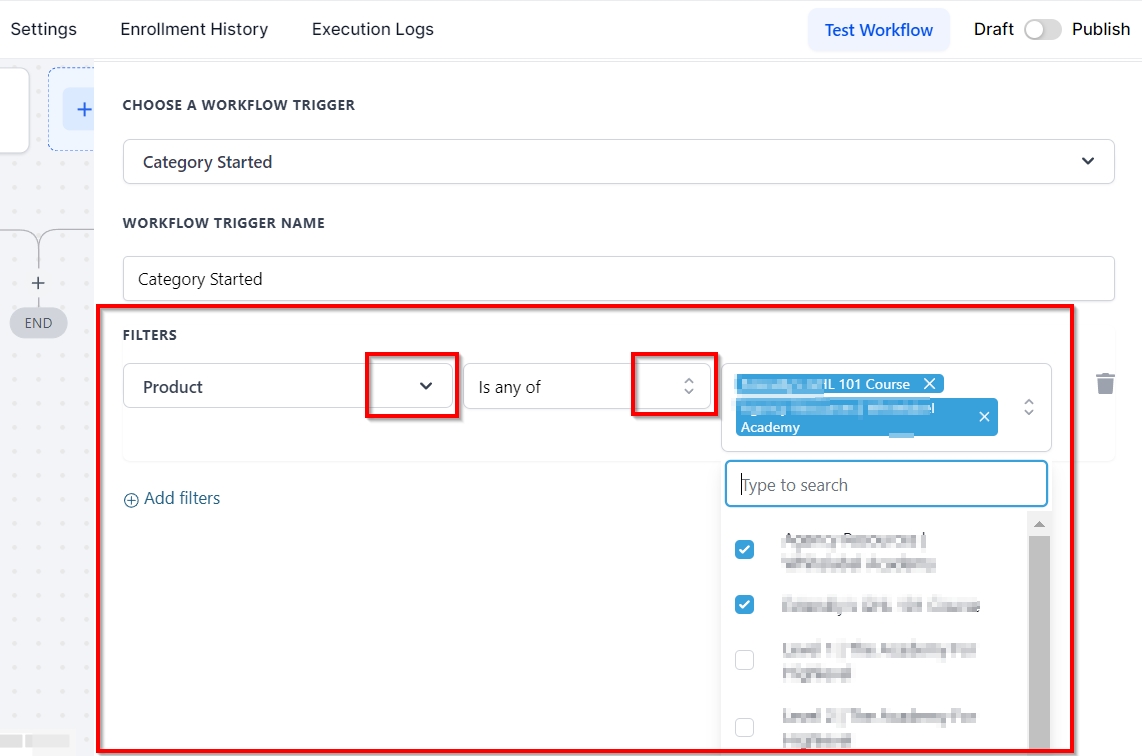The height and width of the screenshot is (756, 1142).
Task: Check the third product checkbox
Action: click(744, 660)
